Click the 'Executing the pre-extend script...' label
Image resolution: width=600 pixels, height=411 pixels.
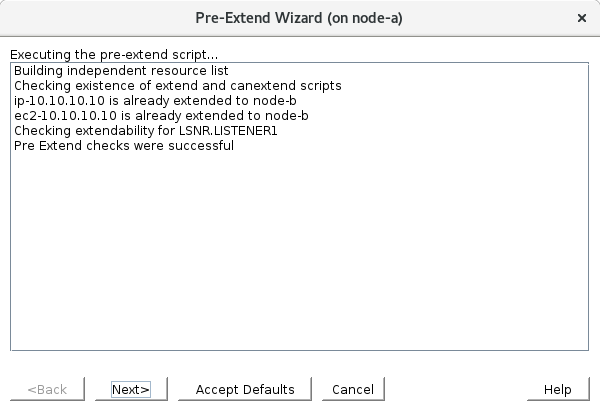click(x=115, y=53)
